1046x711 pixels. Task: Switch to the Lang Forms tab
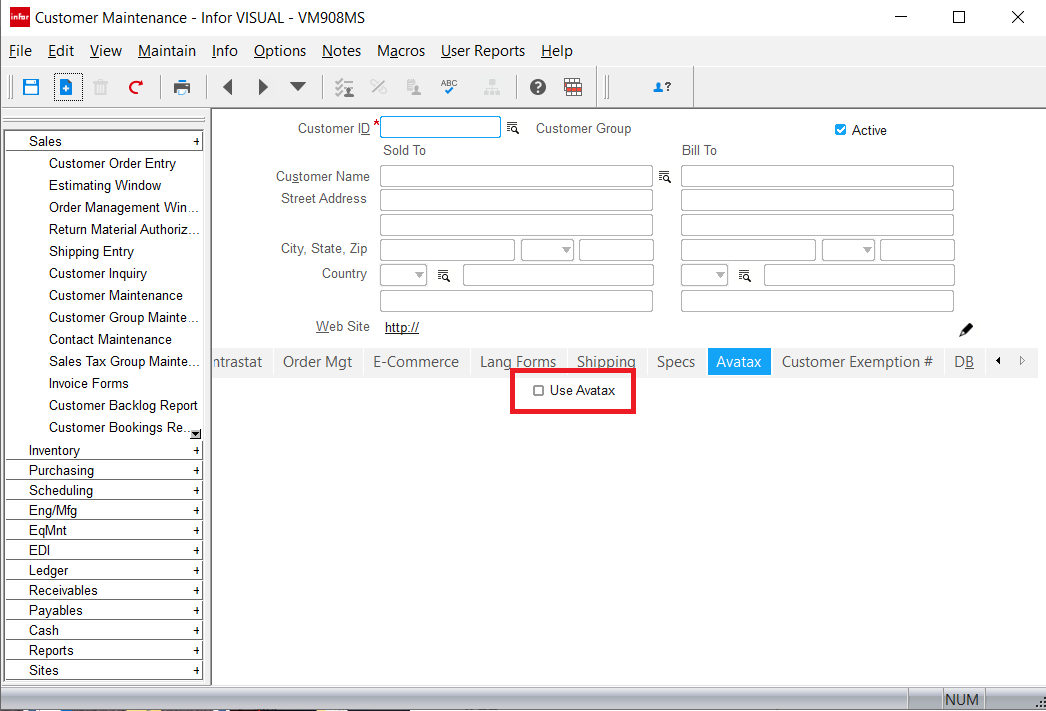(x=518, y=362)
